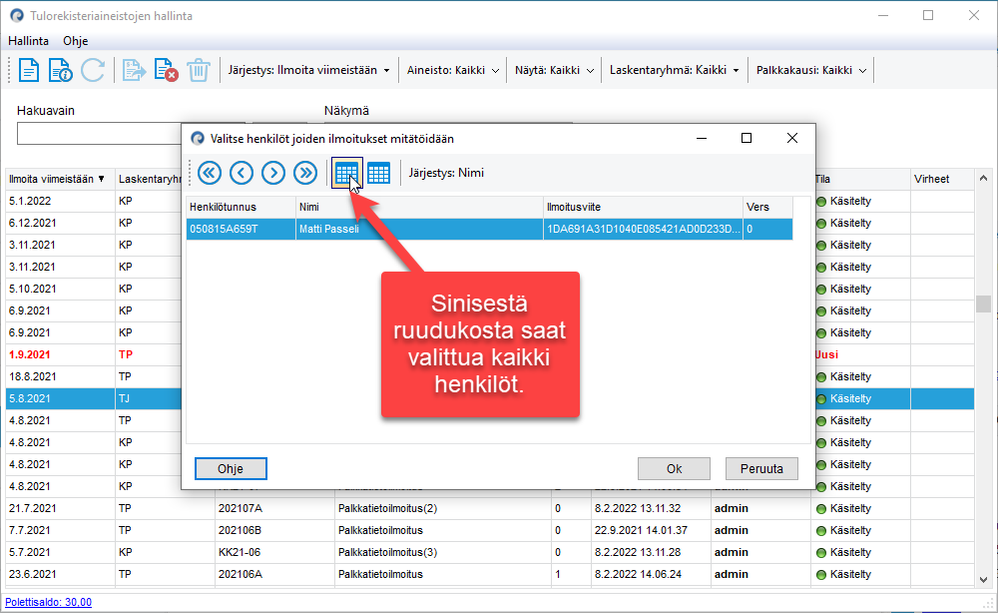Click the highlighted select-all grid icon
This screenshot has width=998, height=613.
(x=346, y=173)
